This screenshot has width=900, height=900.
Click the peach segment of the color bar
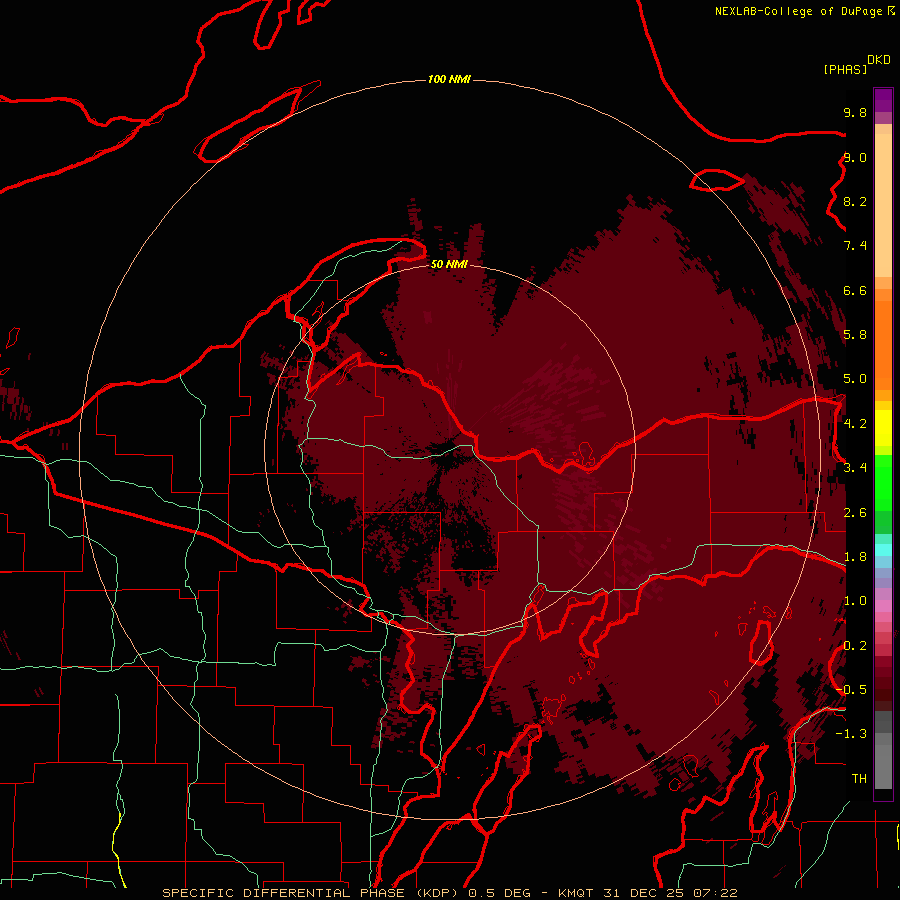883,205
